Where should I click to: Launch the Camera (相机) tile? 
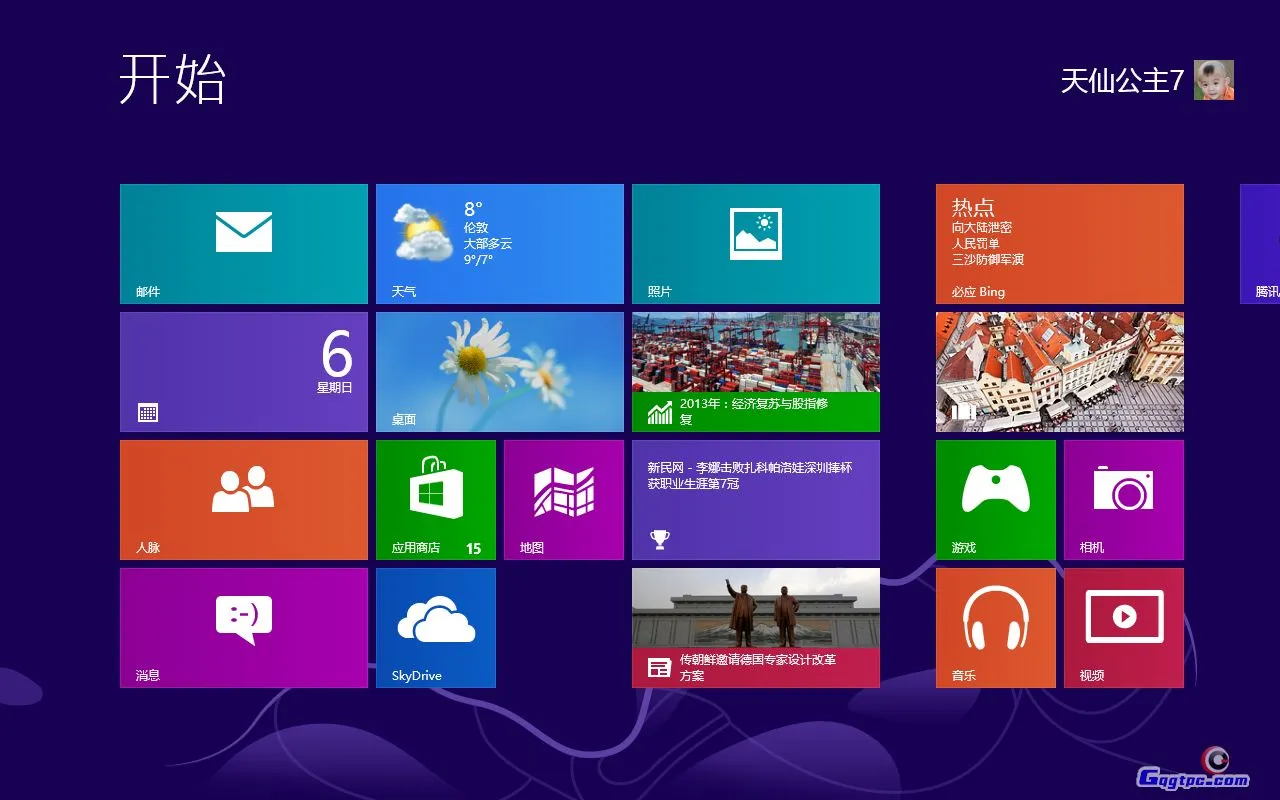1123,499
